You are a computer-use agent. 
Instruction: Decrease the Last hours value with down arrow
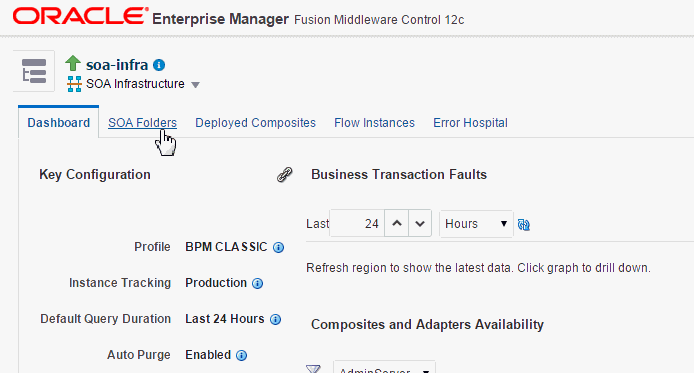(x=420, y=223)
